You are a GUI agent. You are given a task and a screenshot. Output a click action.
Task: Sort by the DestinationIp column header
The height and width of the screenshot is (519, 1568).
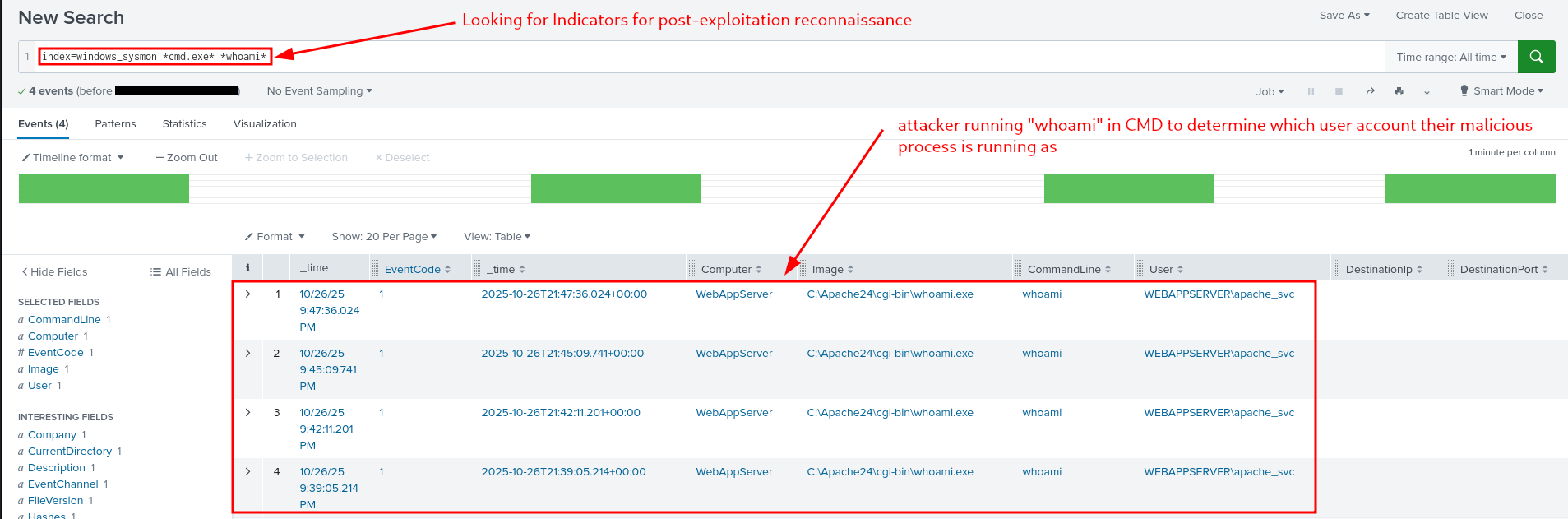(1384, 269)
